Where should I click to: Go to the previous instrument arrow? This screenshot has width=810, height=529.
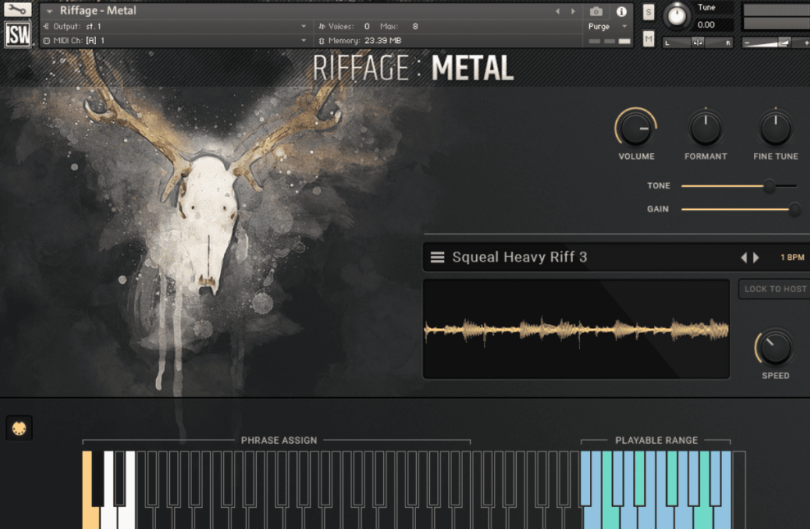coord(557,11)
